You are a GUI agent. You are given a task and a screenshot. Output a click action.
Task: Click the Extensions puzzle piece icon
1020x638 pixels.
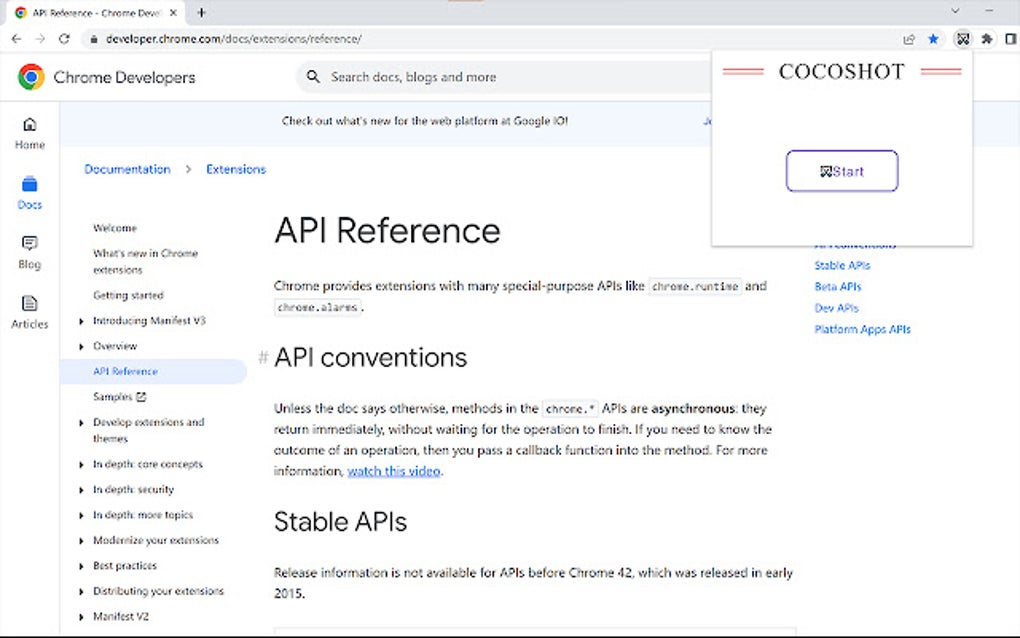point(986,38)
